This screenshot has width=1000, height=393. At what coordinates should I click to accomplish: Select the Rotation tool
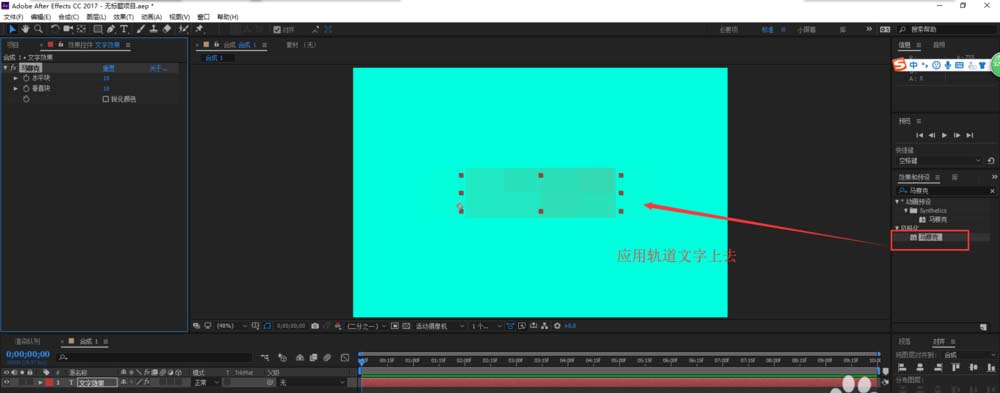[x=55, y=29]
